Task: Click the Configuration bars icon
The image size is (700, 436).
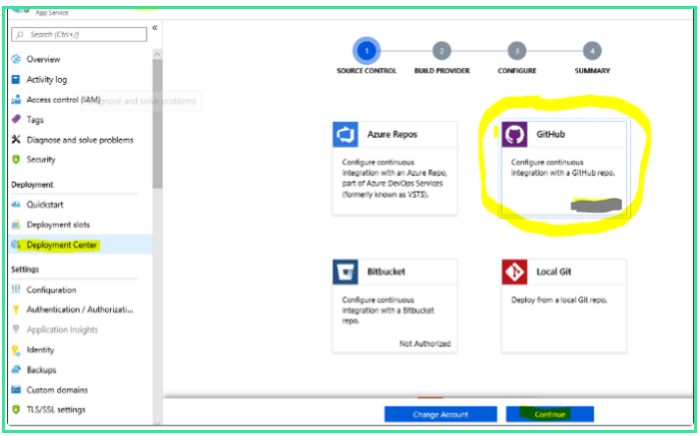Action: tap(16, 290)
